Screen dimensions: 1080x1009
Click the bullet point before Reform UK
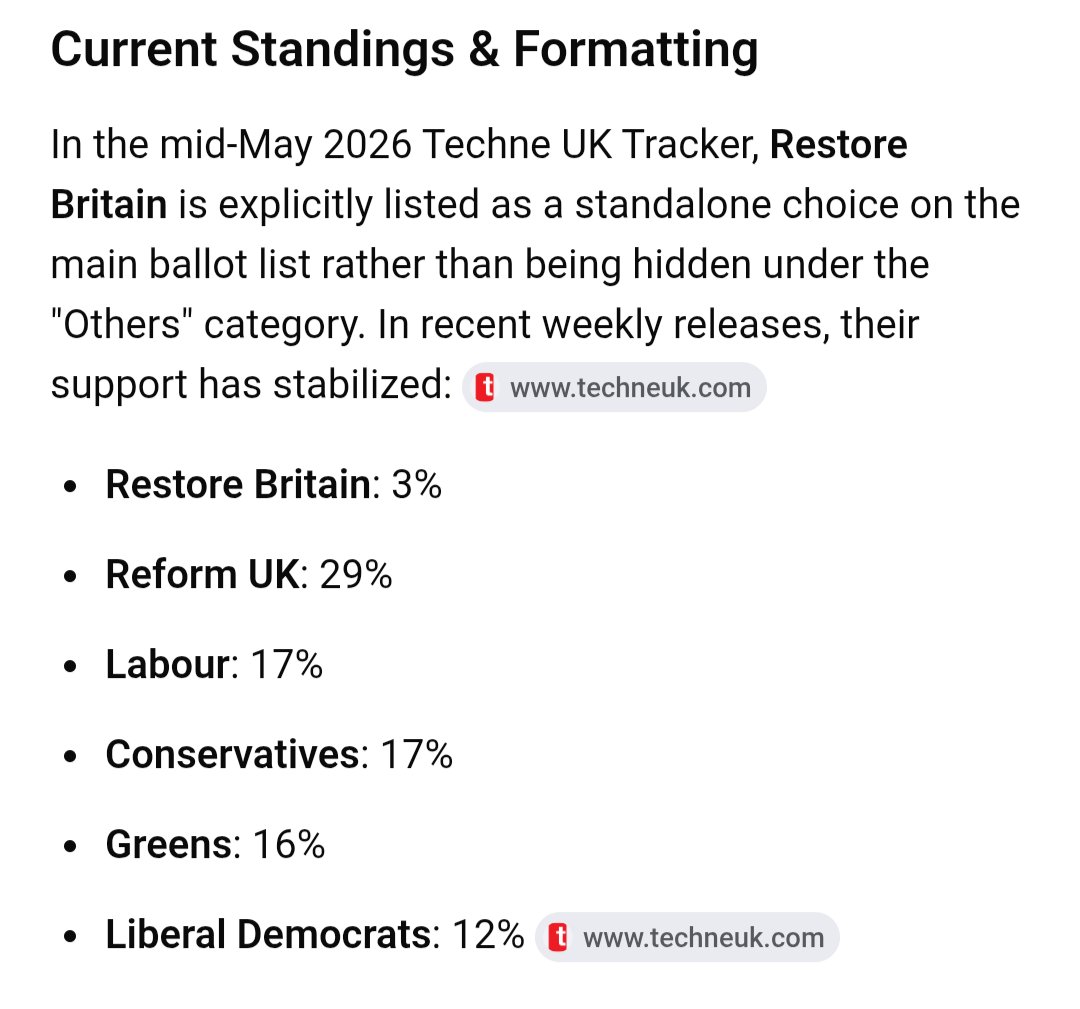(70, 576)
